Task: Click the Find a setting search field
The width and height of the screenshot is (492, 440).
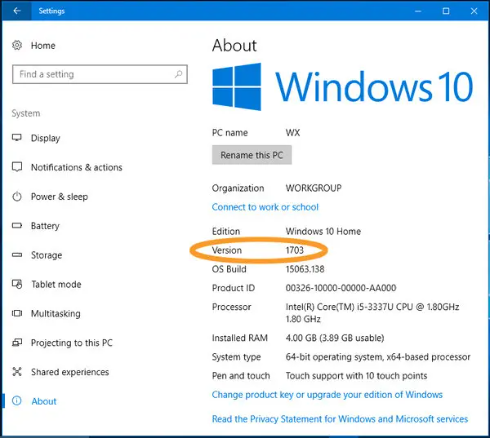Action: 100,74
